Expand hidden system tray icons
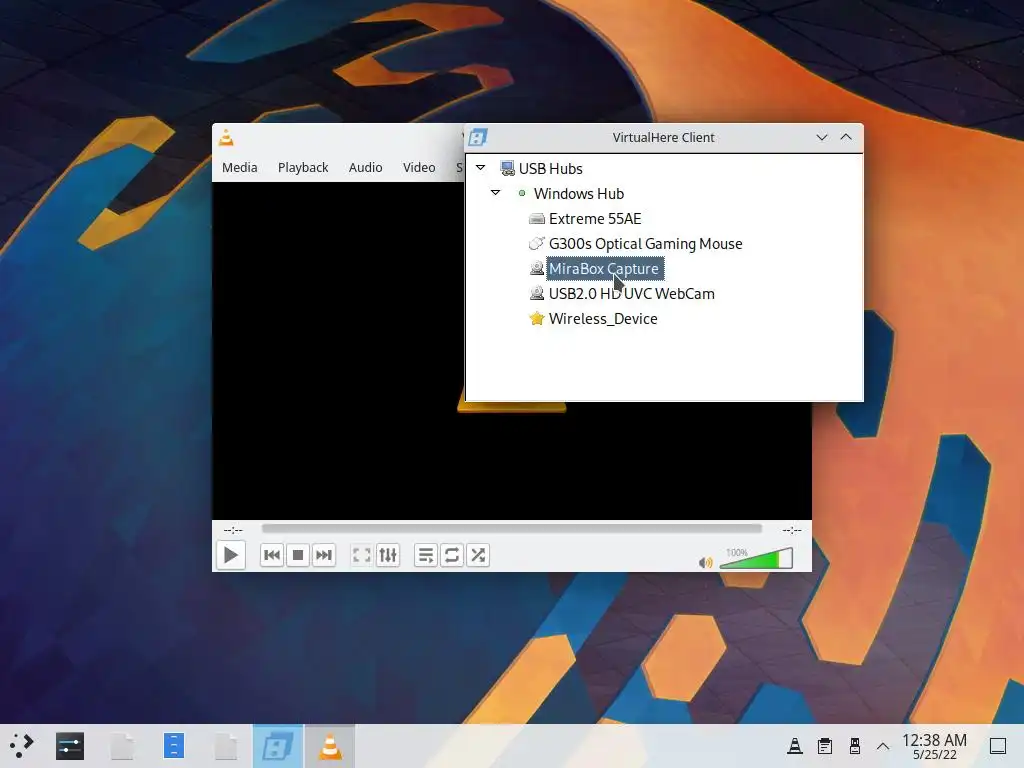 click(x=883, y=746)
